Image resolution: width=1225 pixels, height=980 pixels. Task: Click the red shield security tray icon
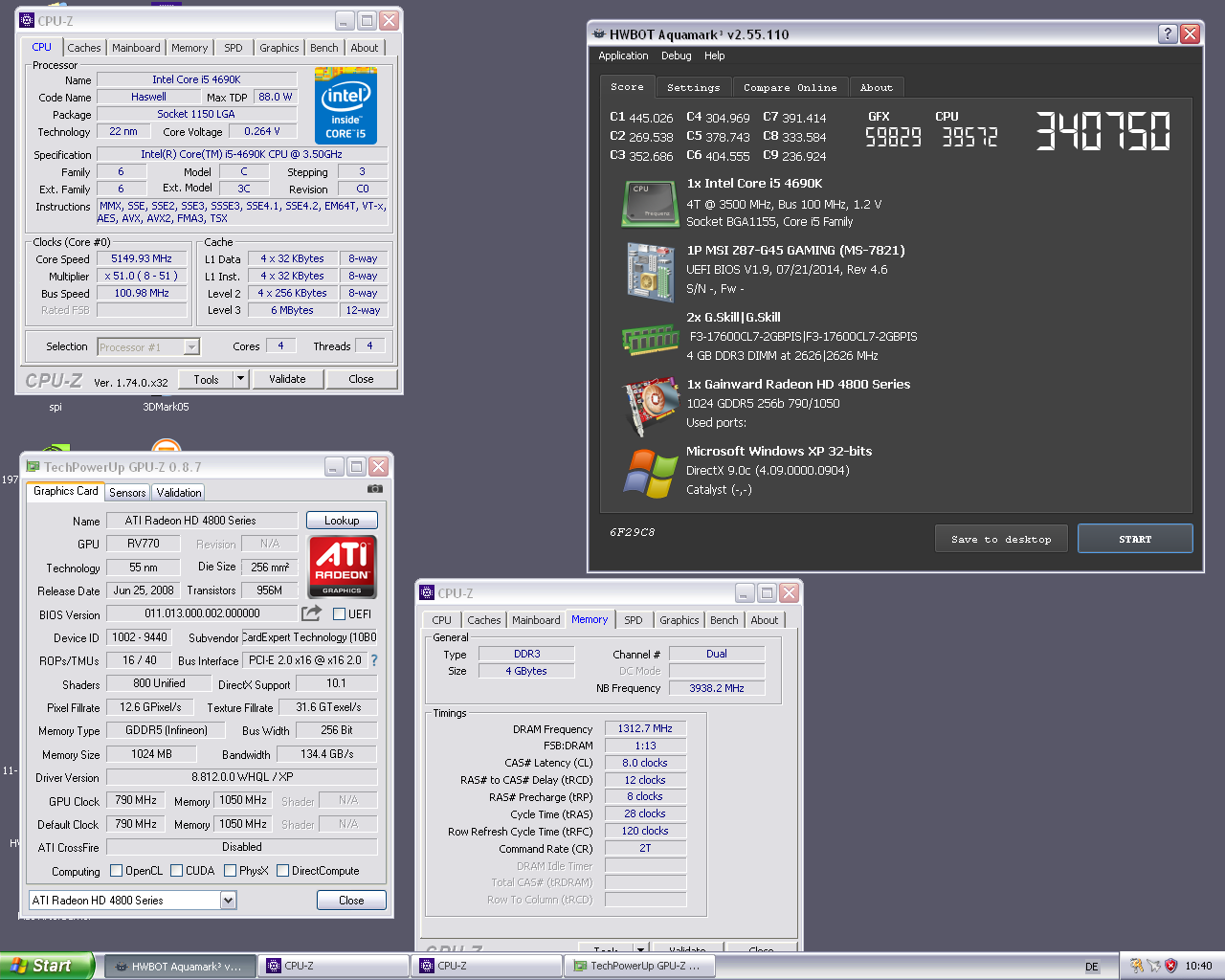(x=1169, y=966)
